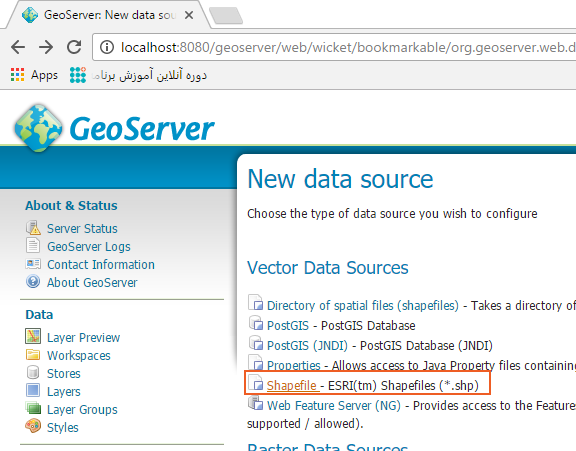Open the Chrome Apps grid shortcut
Screen dimensions: 576x451
34,75
